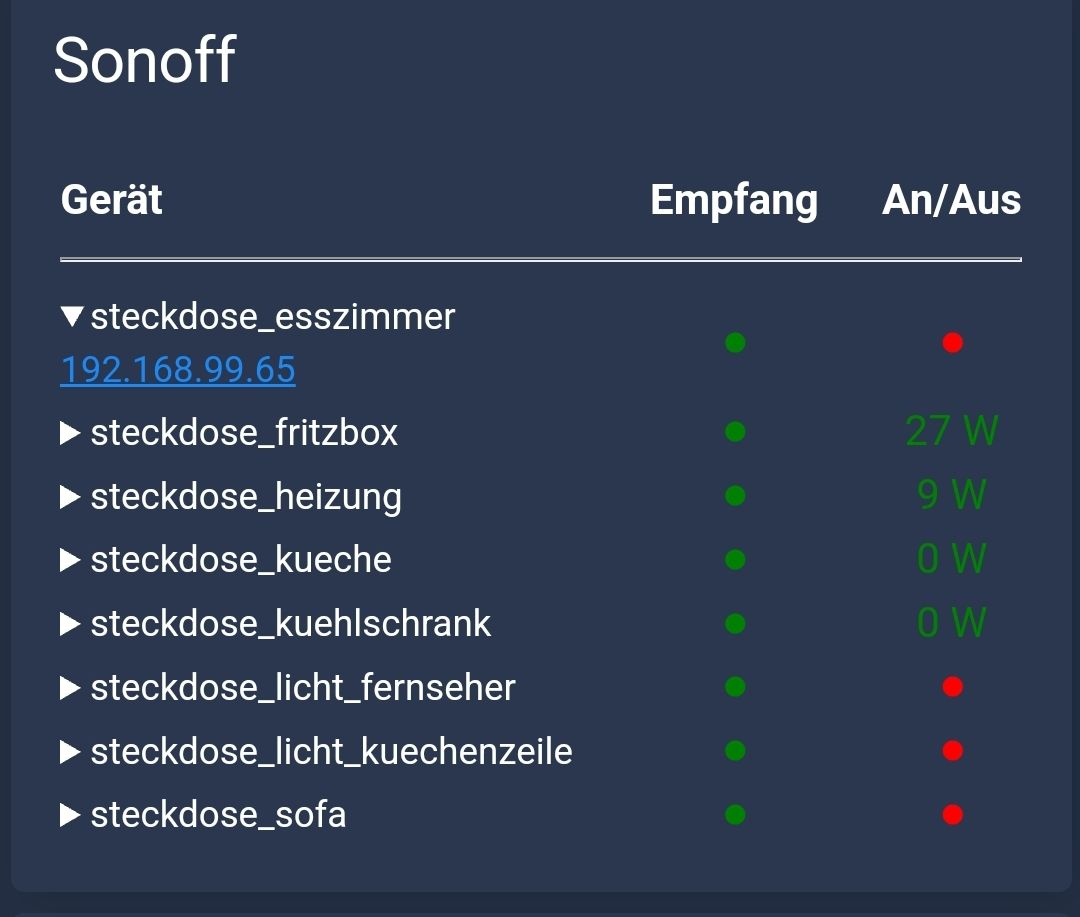Click the green reception dot for steckdose_sofa

pos(735,815)
